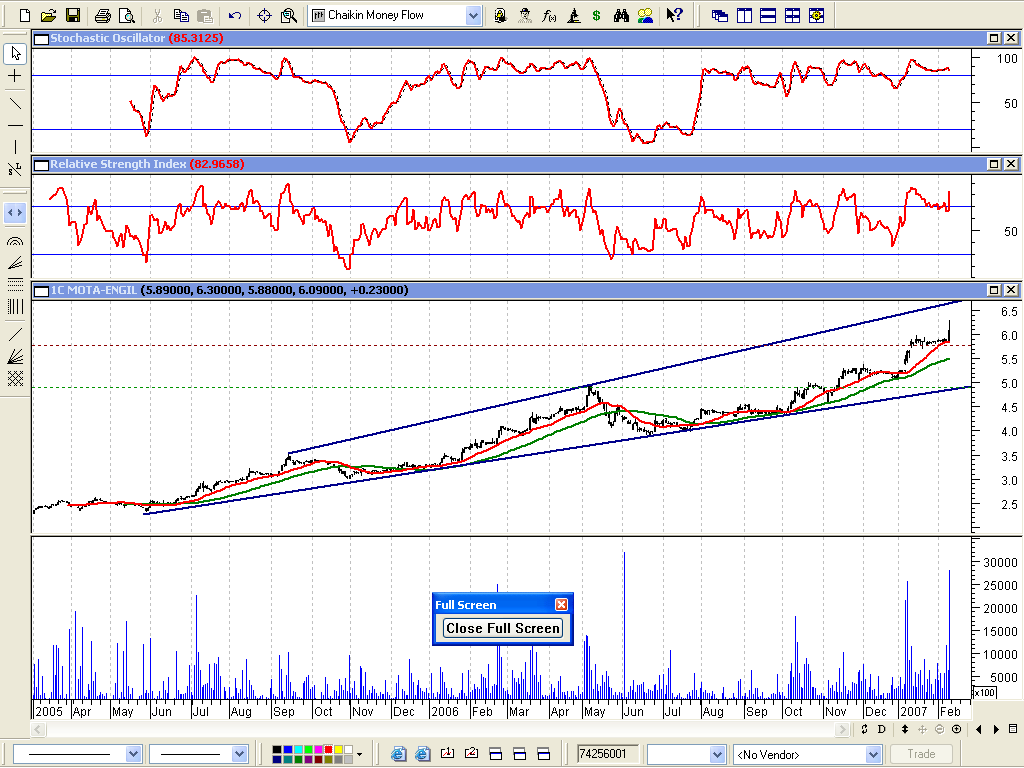
Task: Select the horizontal line drawing tool
Action: coord(15,125)
